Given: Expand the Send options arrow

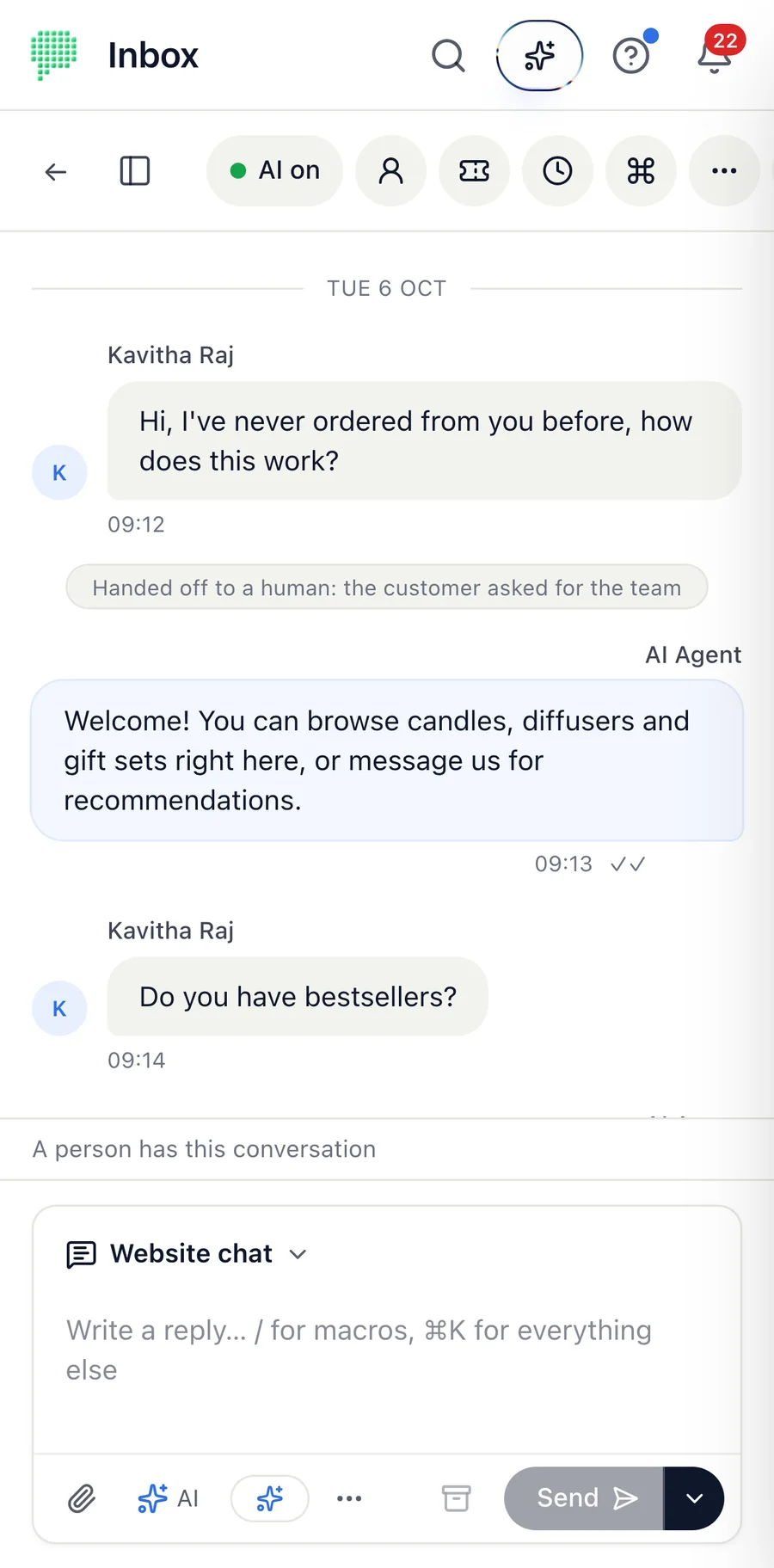Looking at the screenshot, I should pyautogui.click(x=694, y=1498).
